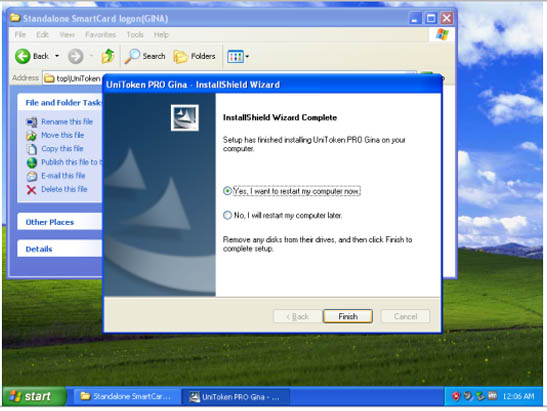This screenshot has width=547, height=411.
Task: Expand the 'Other Places' panel header
Action: click(x=60, y=222)
